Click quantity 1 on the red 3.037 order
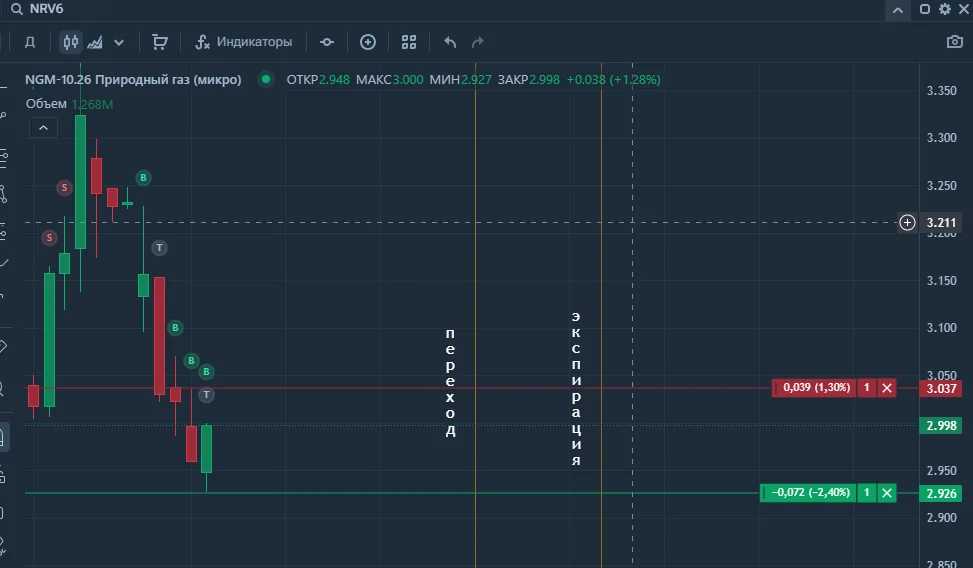973x568 pixels. (x=866, y=388)
